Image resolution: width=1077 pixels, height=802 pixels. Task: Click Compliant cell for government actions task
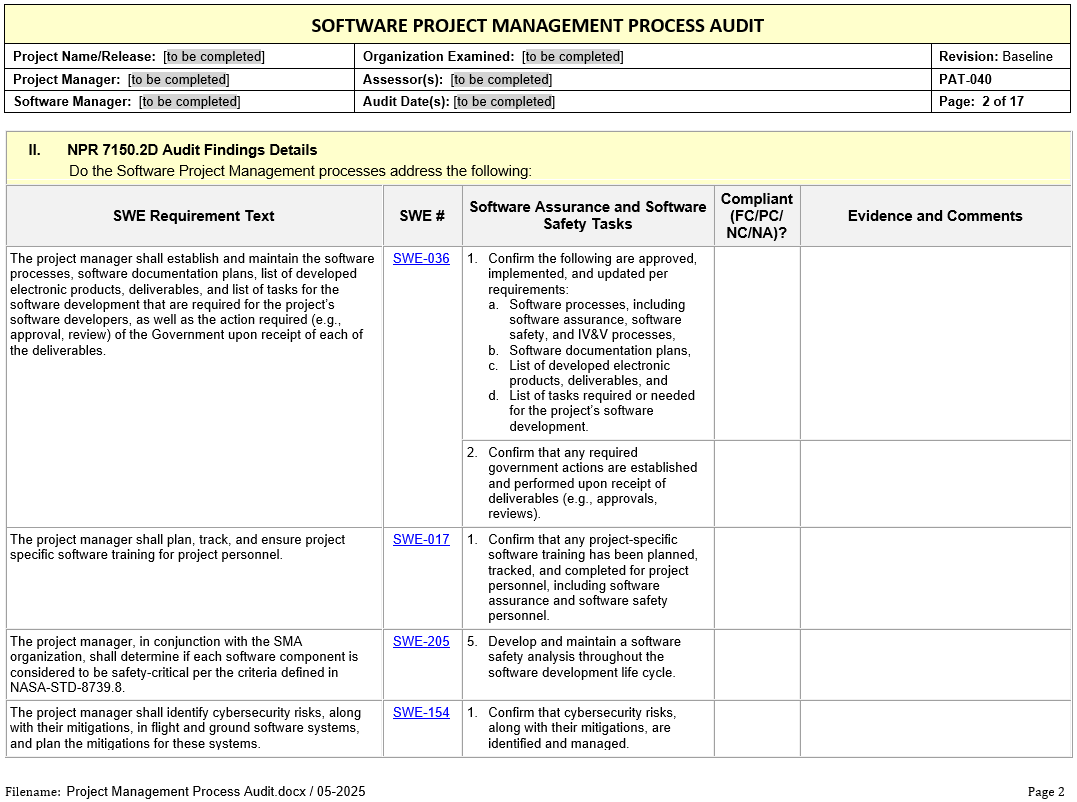tap(757, 484)
